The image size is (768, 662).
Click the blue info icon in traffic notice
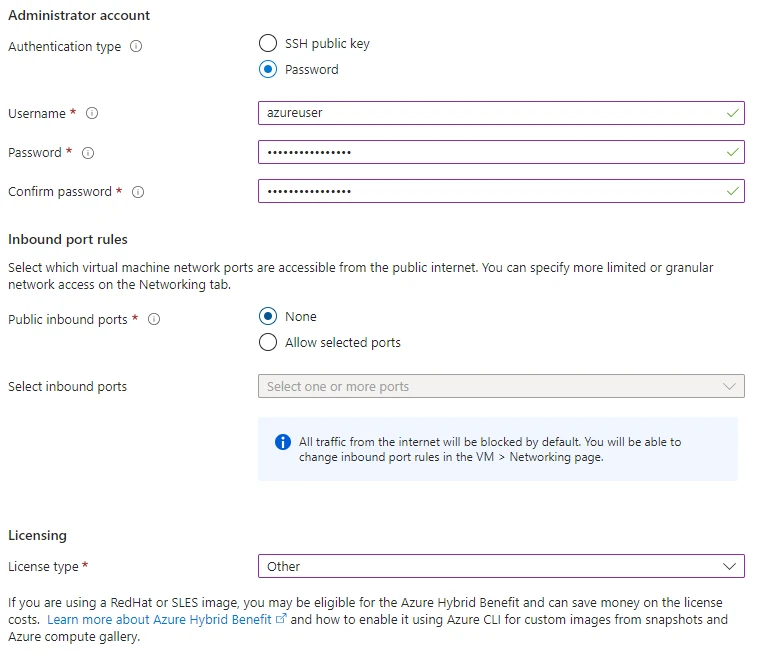click(282, 442)
